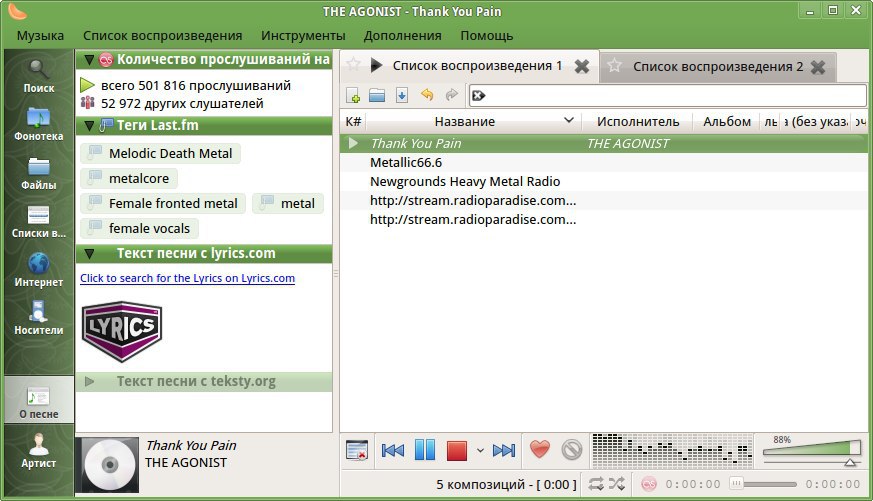The image size is (873, 501).
Task: Clear the playlist with the list-delete icon
Action: 356,450
